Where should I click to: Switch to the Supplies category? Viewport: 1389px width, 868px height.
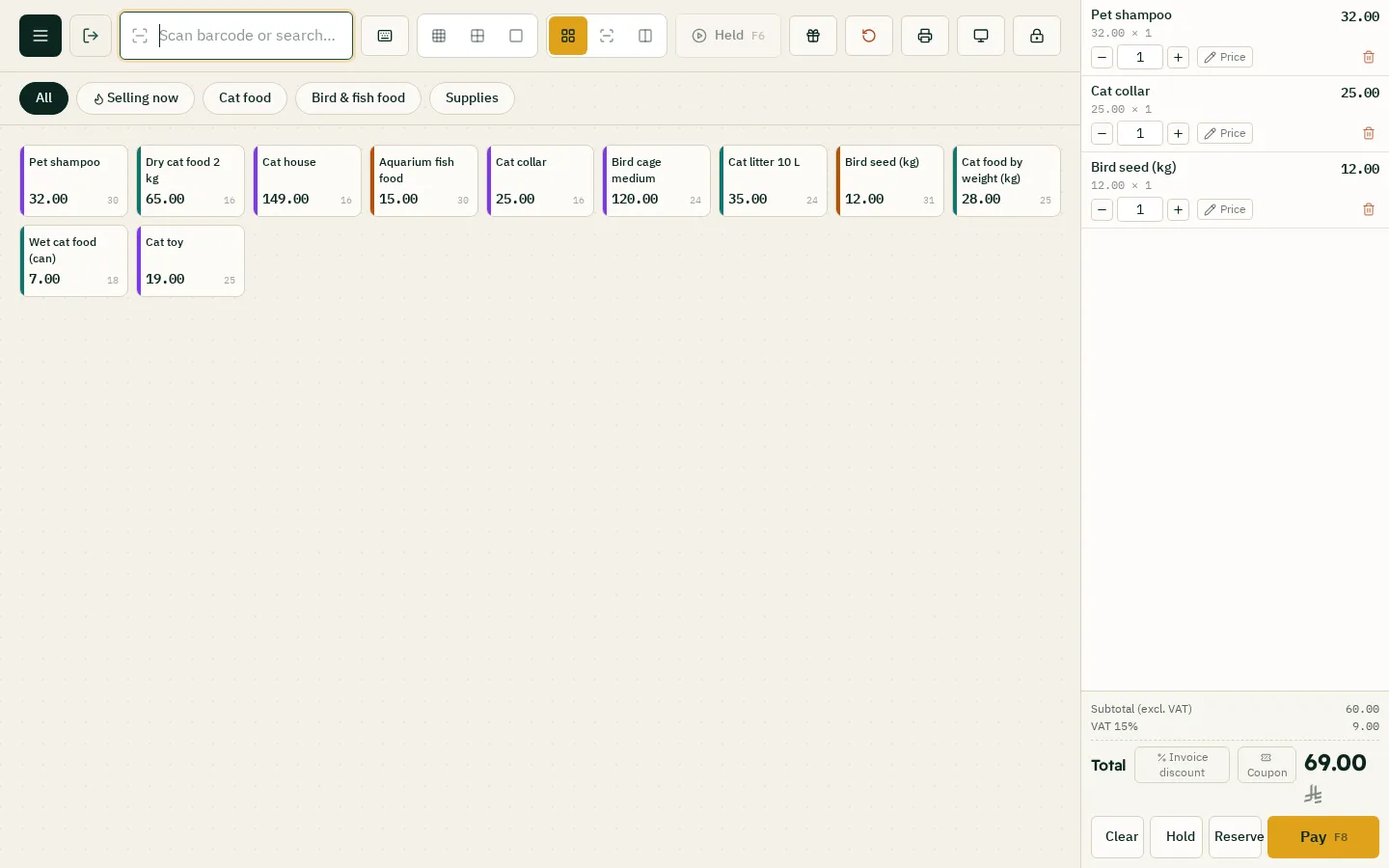(x=472, y=98)
